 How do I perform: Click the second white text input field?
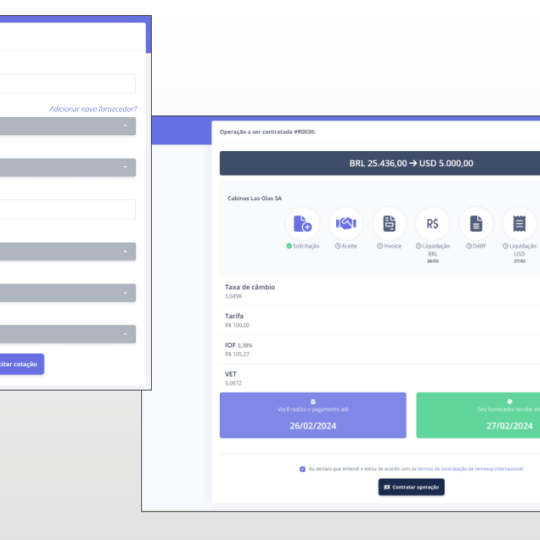tap(68, 209)
